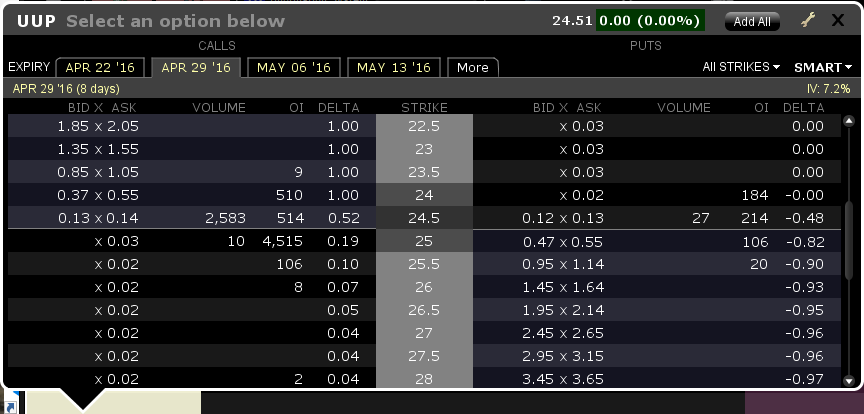This screenshot has height=414, width=864.
Task: Select call bid/ask 0.13 x 0.14
Action: pyautogui.click(x=98, y=218)
